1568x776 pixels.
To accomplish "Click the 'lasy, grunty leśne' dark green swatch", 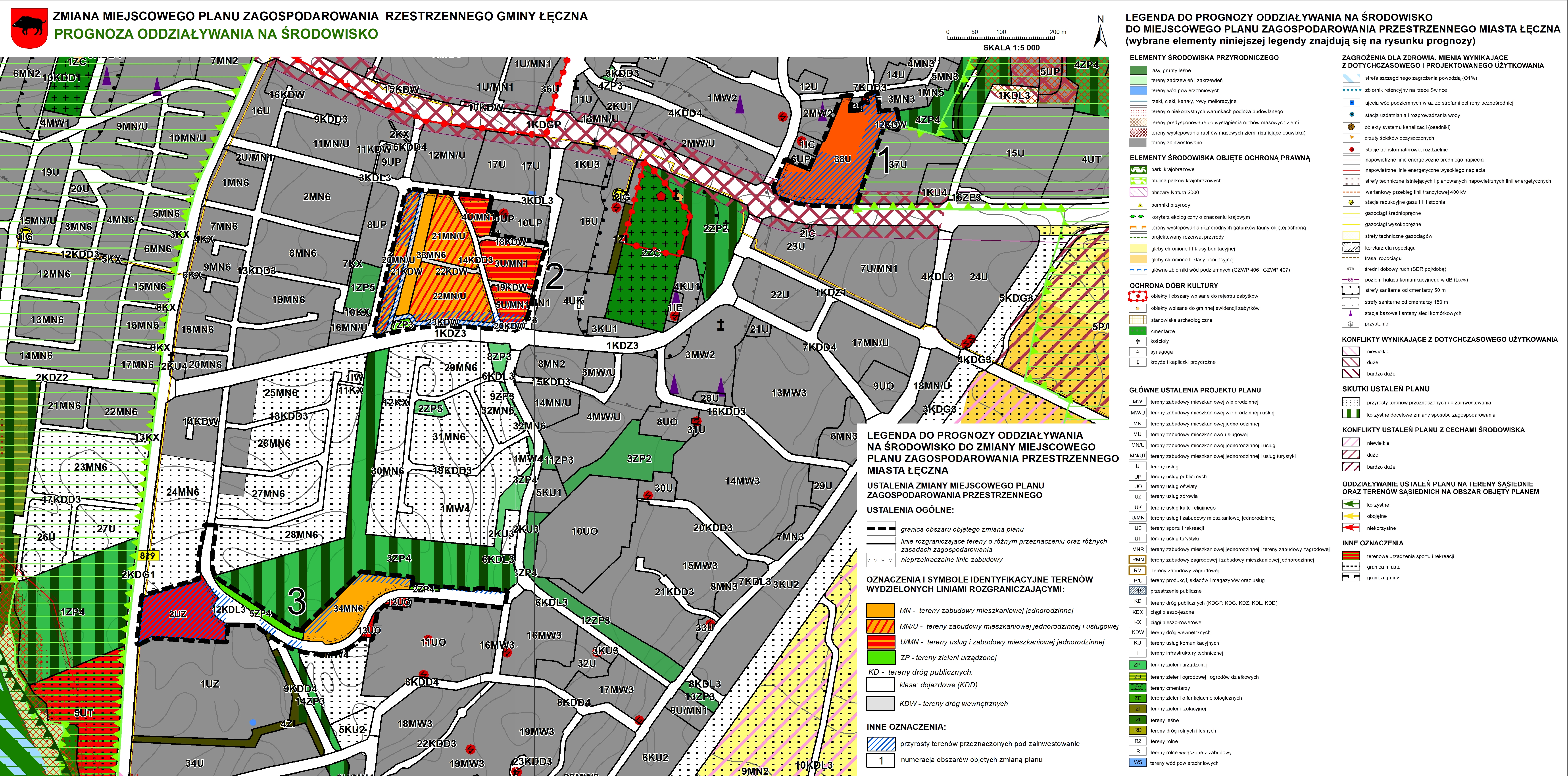I will (1138, 71).
